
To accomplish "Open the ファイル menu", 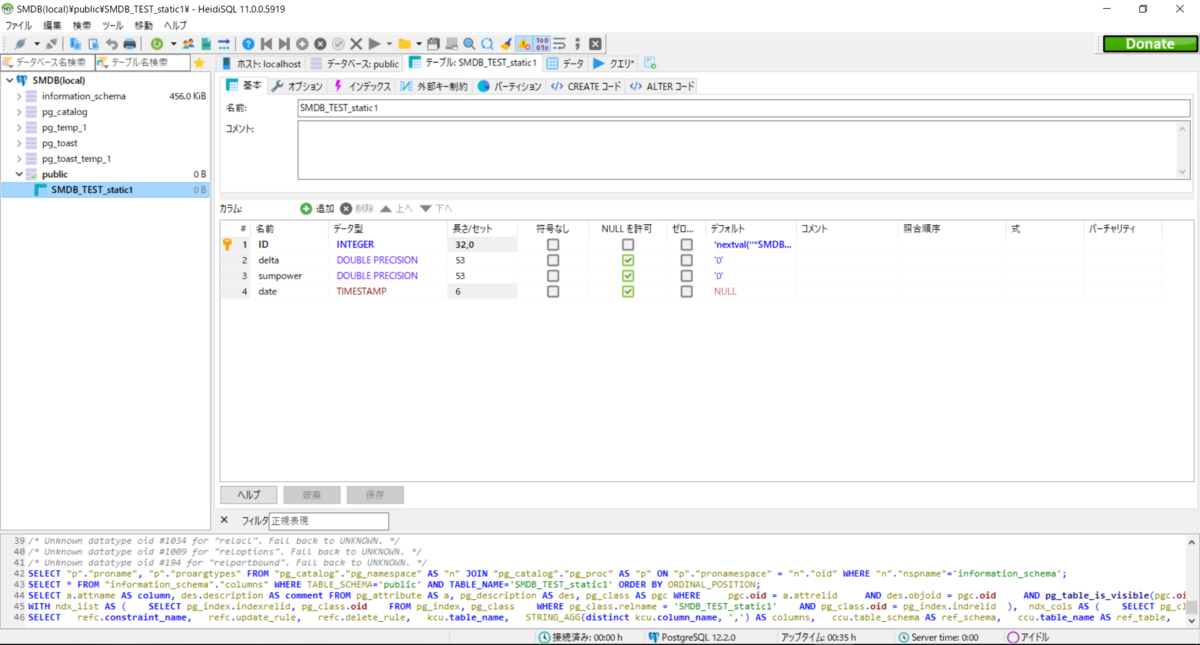I will coord(19,25).
